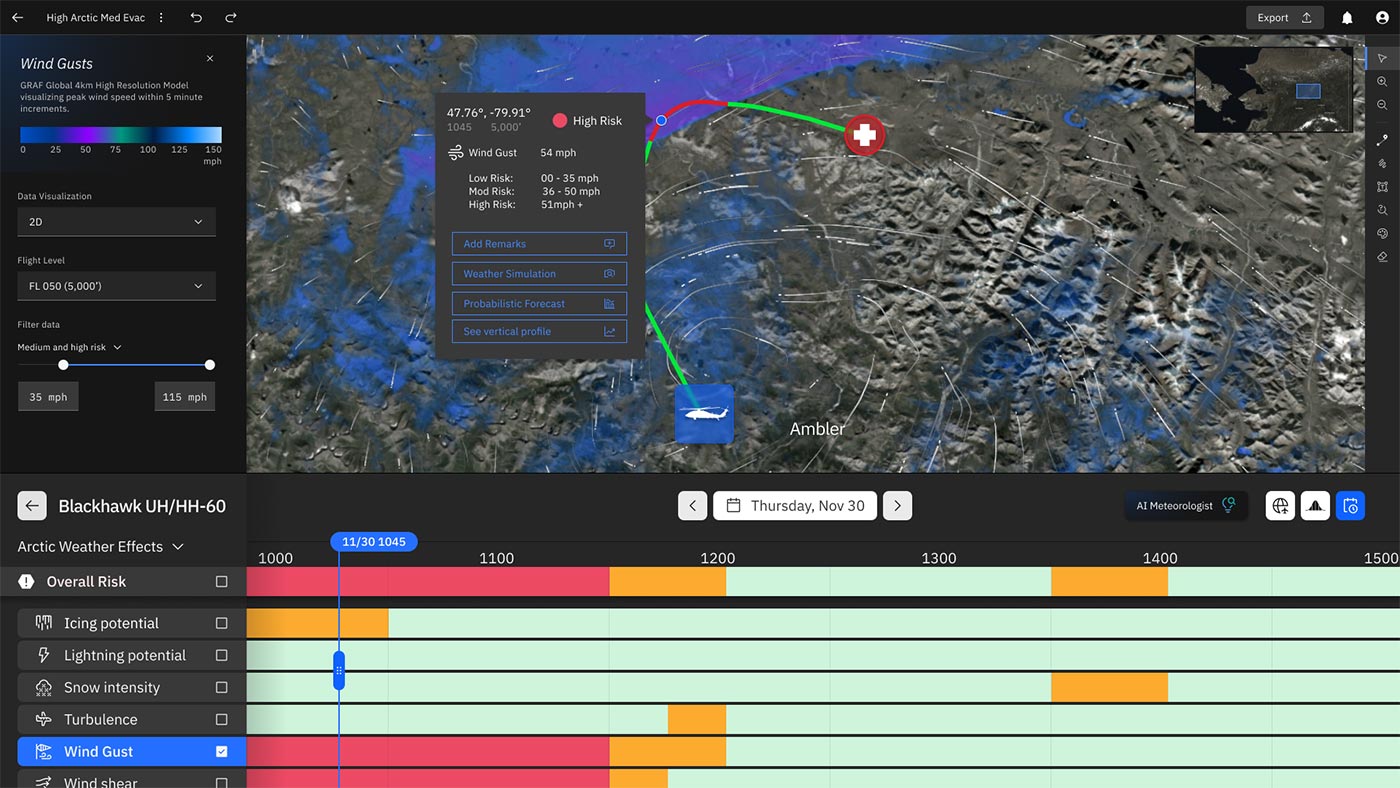Click the undo arrow icon

click(197, 18)
